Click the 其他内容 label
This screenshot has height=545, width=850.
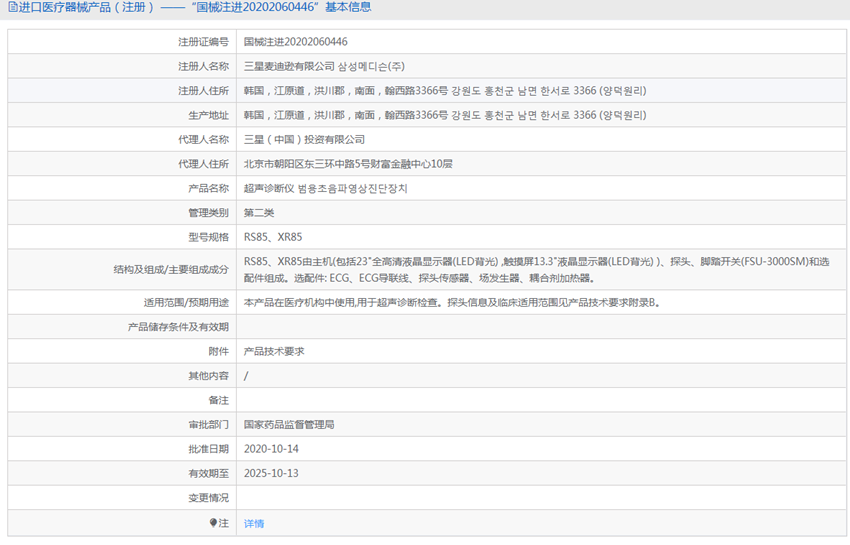pos(208,376)
